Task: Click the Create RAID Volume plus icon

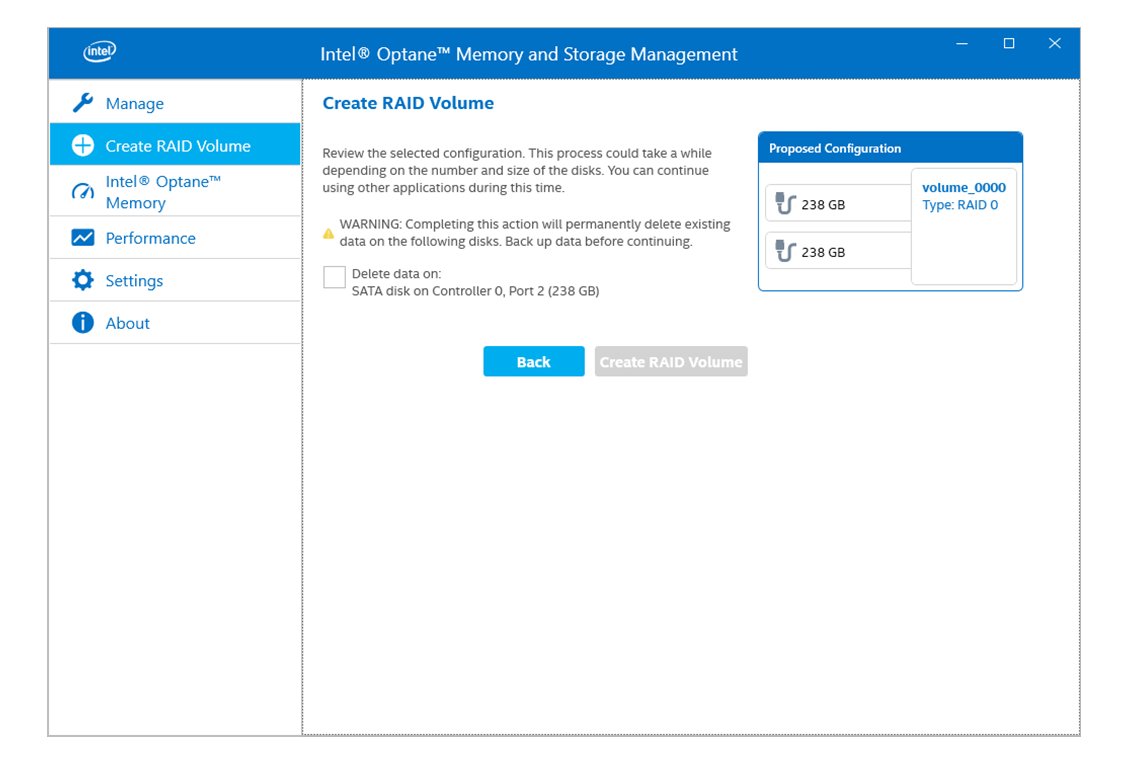Action: [83, 146]
